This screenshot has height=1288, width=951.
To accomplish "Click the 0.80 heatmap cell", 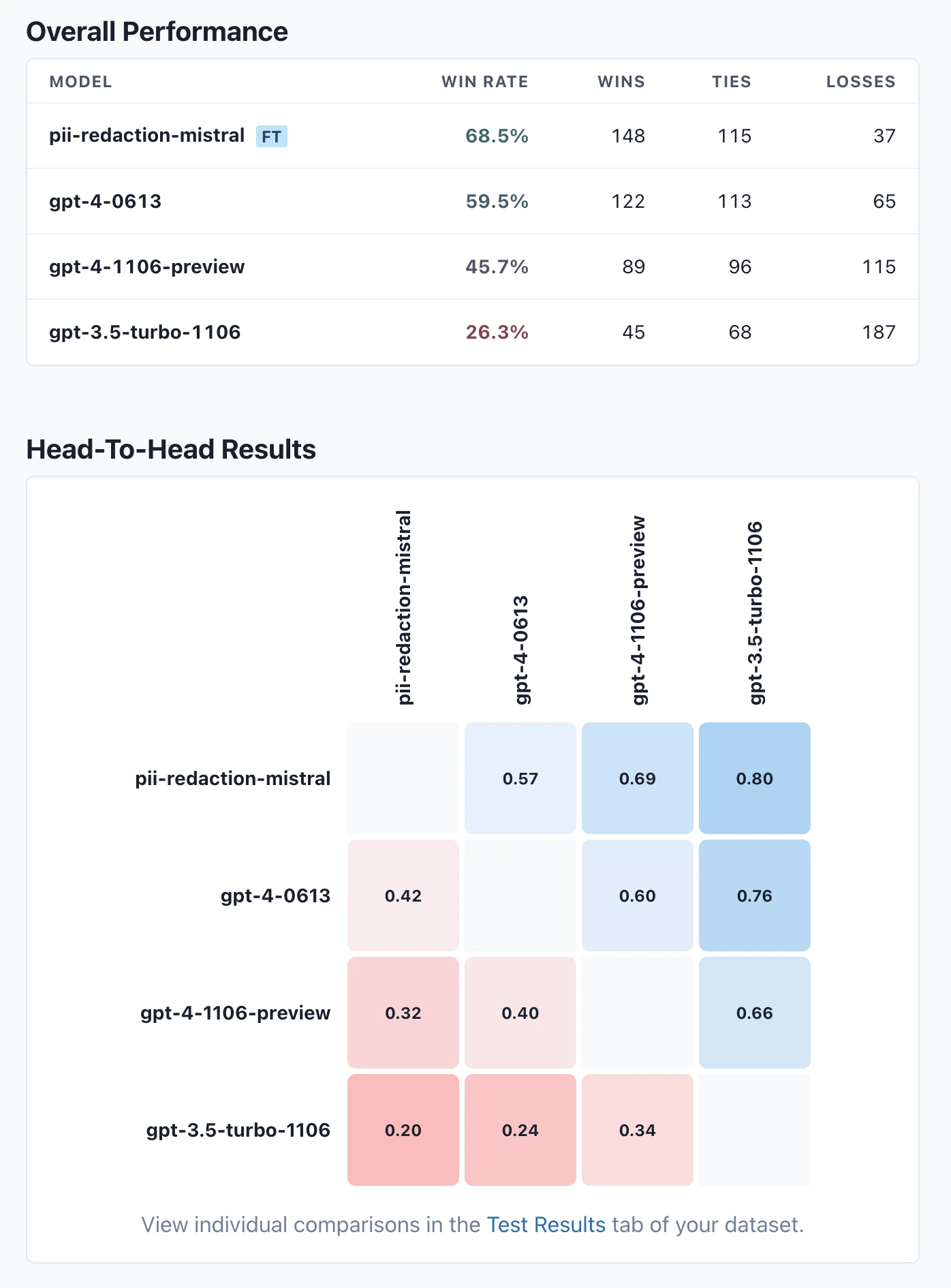I will pyautogui.click(x=755, y=778).
